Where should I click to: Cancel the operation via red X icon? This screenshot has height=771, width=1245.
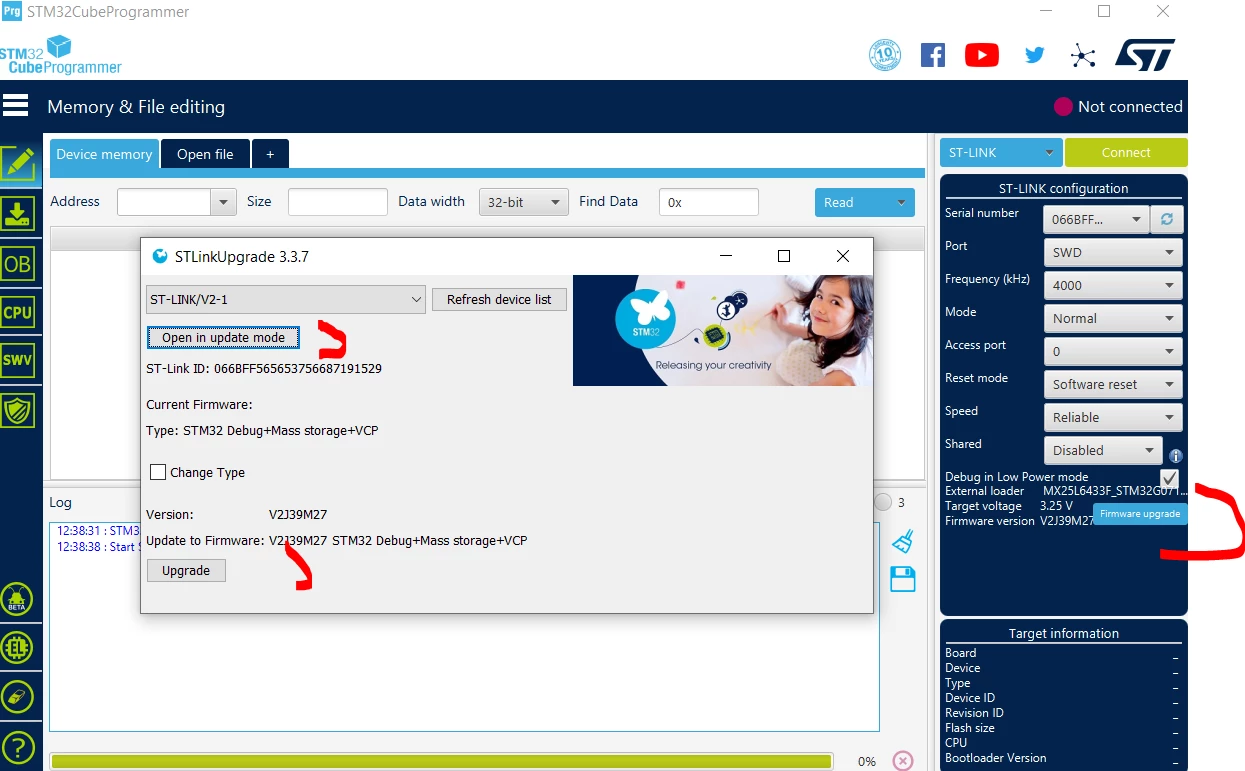pos(903,761)
